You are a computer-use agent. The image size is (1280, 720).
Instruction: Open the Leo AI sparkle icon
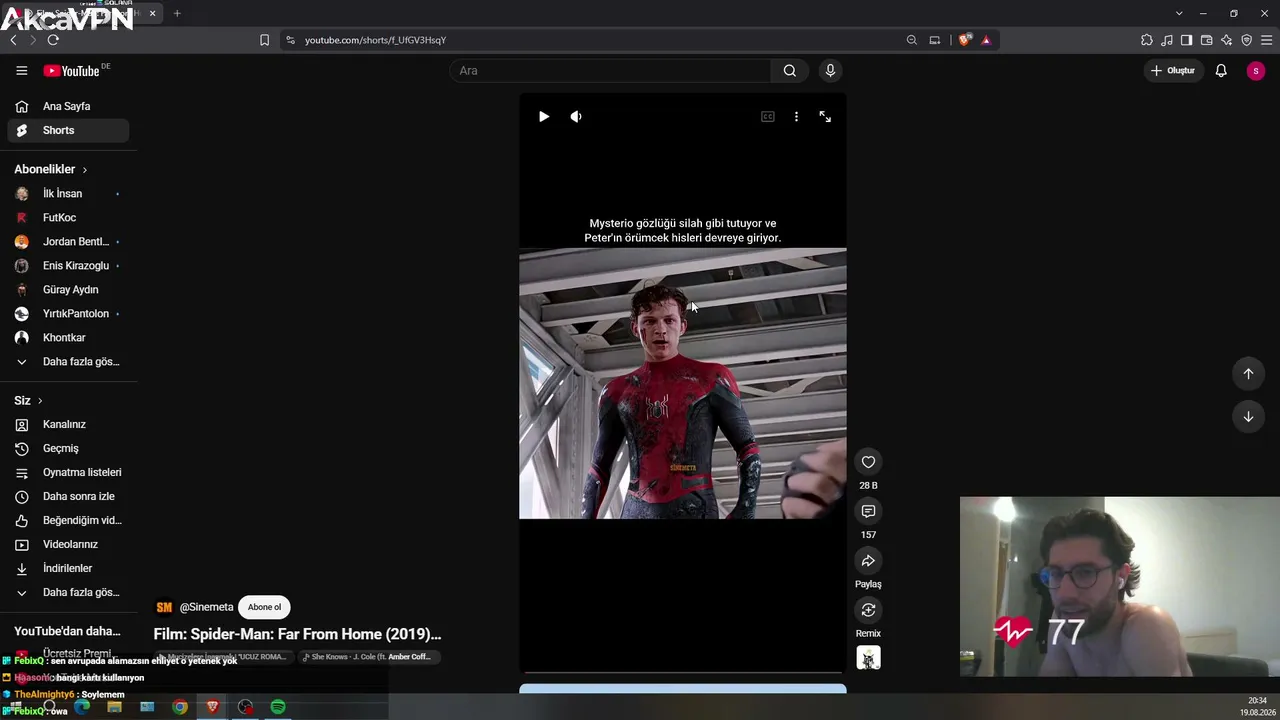click(x=1226, y=40)
